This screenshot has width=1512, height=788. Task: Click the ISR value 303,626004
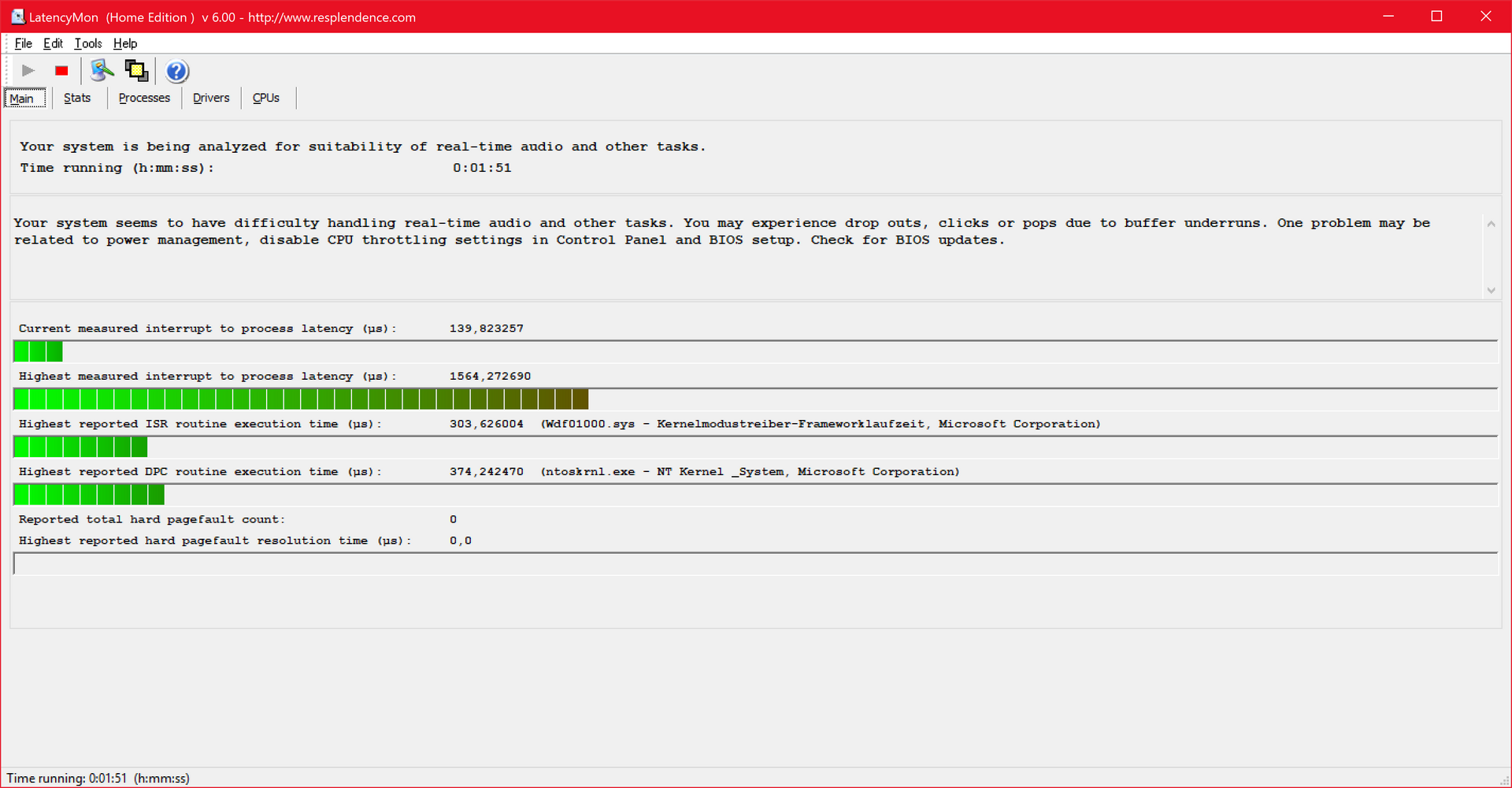coord(487,424)
